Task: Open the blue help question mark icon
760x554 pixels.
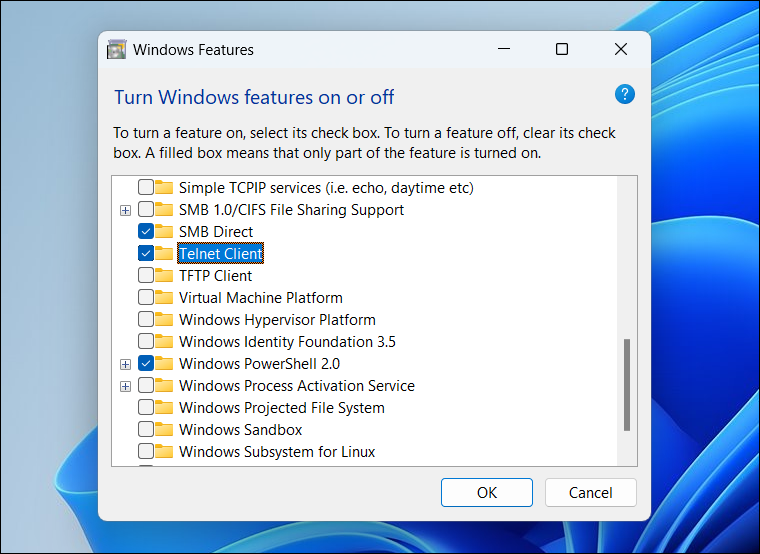Action: click(x=625, y=94)
